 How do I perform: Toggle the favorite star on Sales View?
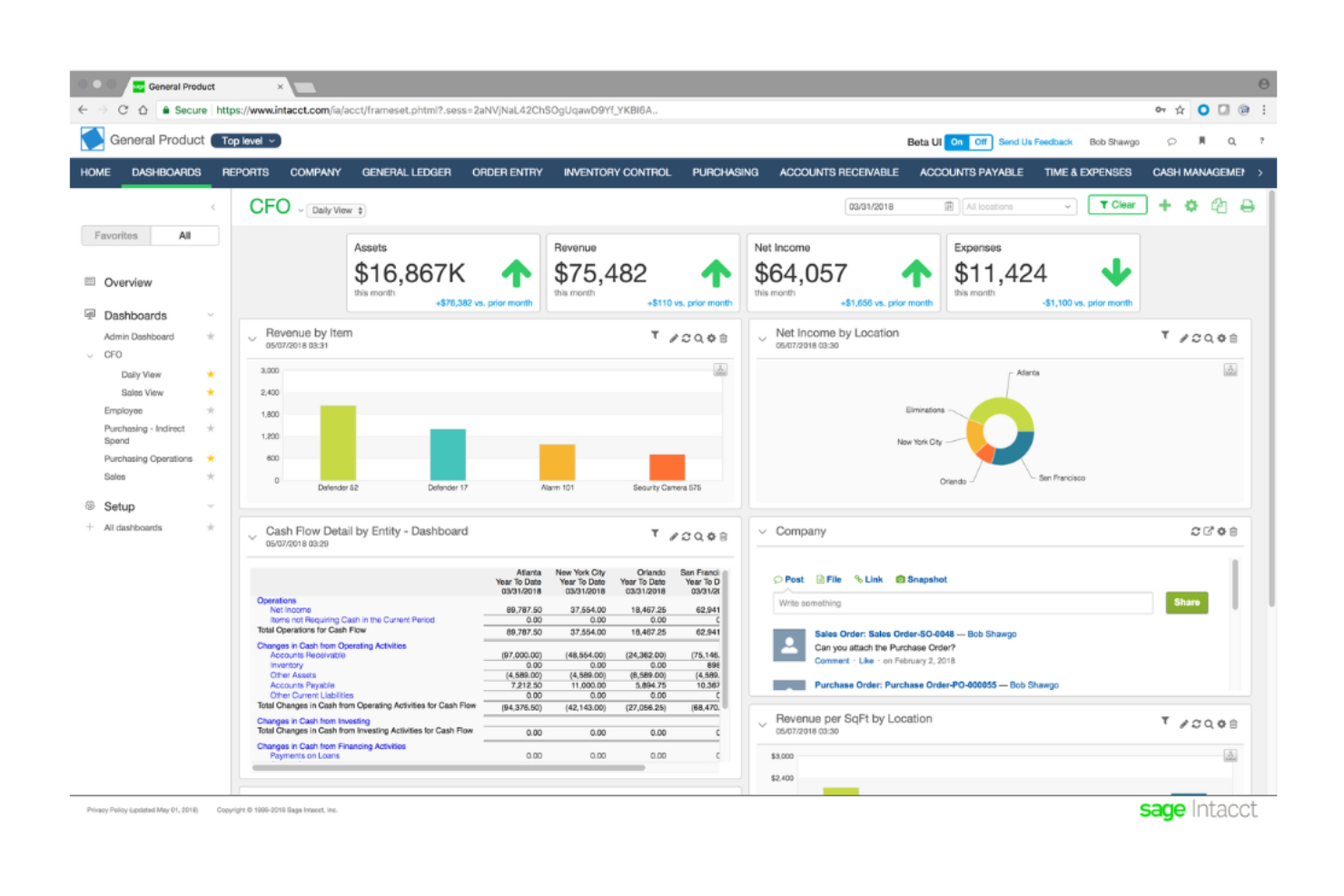point(211,392)
